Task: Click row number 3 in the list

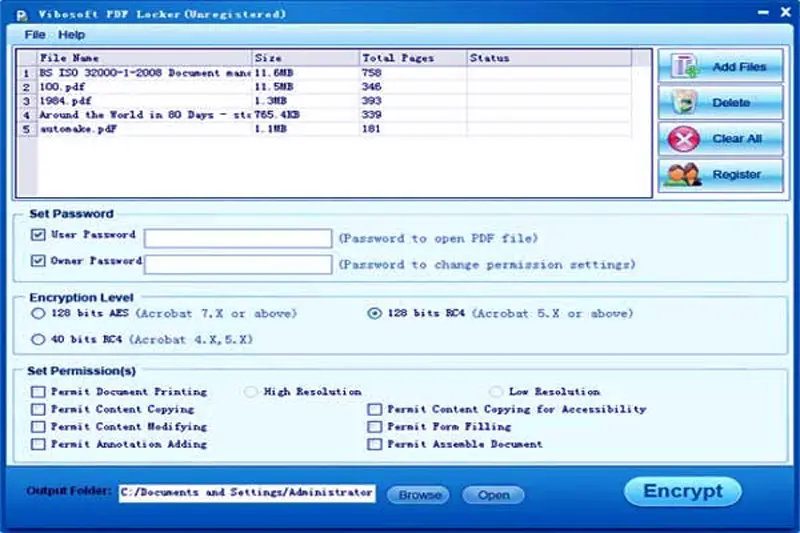Action: [27, 101]
